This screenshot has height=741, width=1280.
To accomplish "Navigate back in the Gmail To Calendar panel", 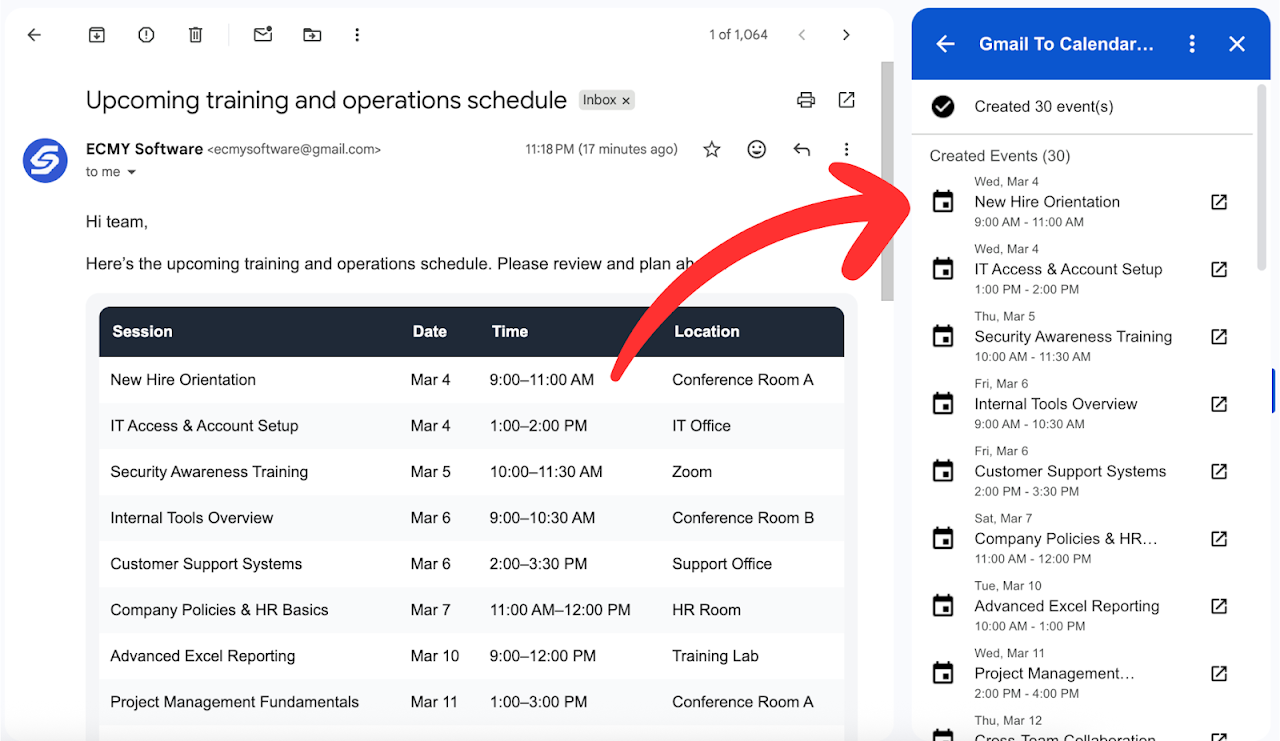I will pyautogui.click(x=944, y=44).
